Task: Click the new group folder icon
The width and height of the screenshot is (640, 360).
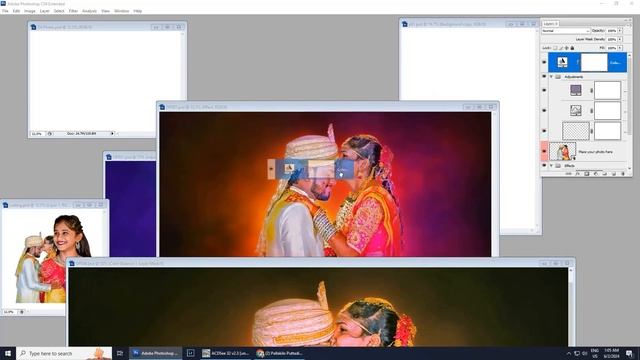Action: (x=604, y=173)
